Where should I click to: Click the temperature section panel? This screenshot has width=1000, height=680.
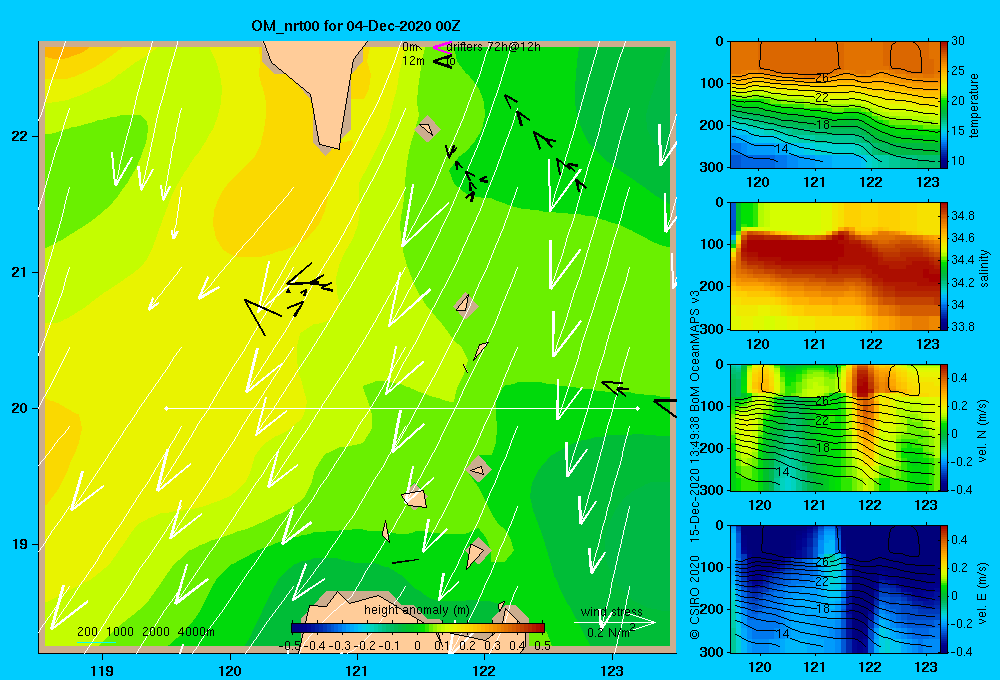834,105
